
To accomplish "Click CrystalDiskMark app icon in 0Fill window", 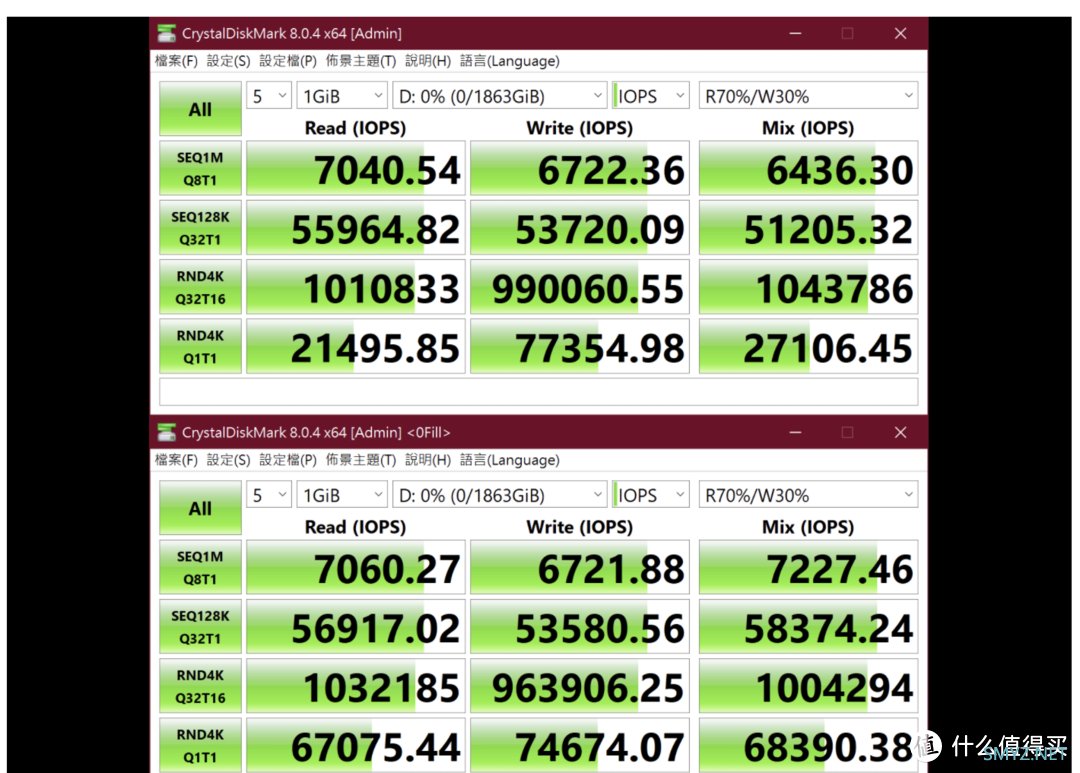I will [x=166, y=432].
